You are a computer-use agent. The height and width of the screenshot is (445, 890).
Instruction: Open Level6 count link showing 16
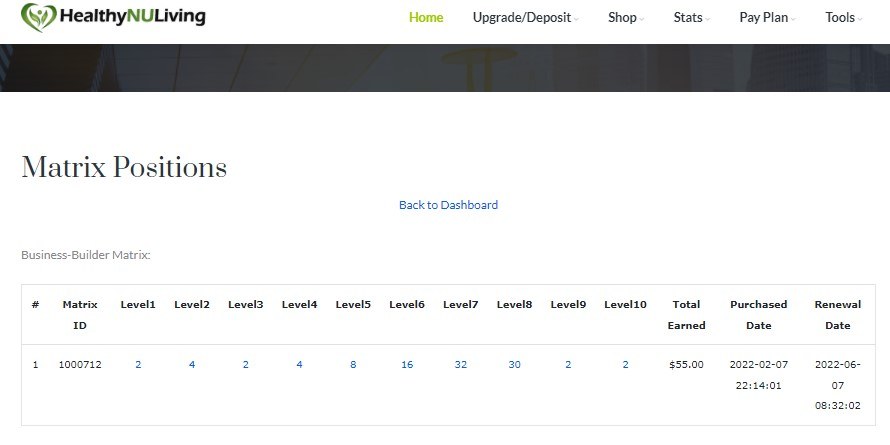pyautogui.click(x=407, y=364)
